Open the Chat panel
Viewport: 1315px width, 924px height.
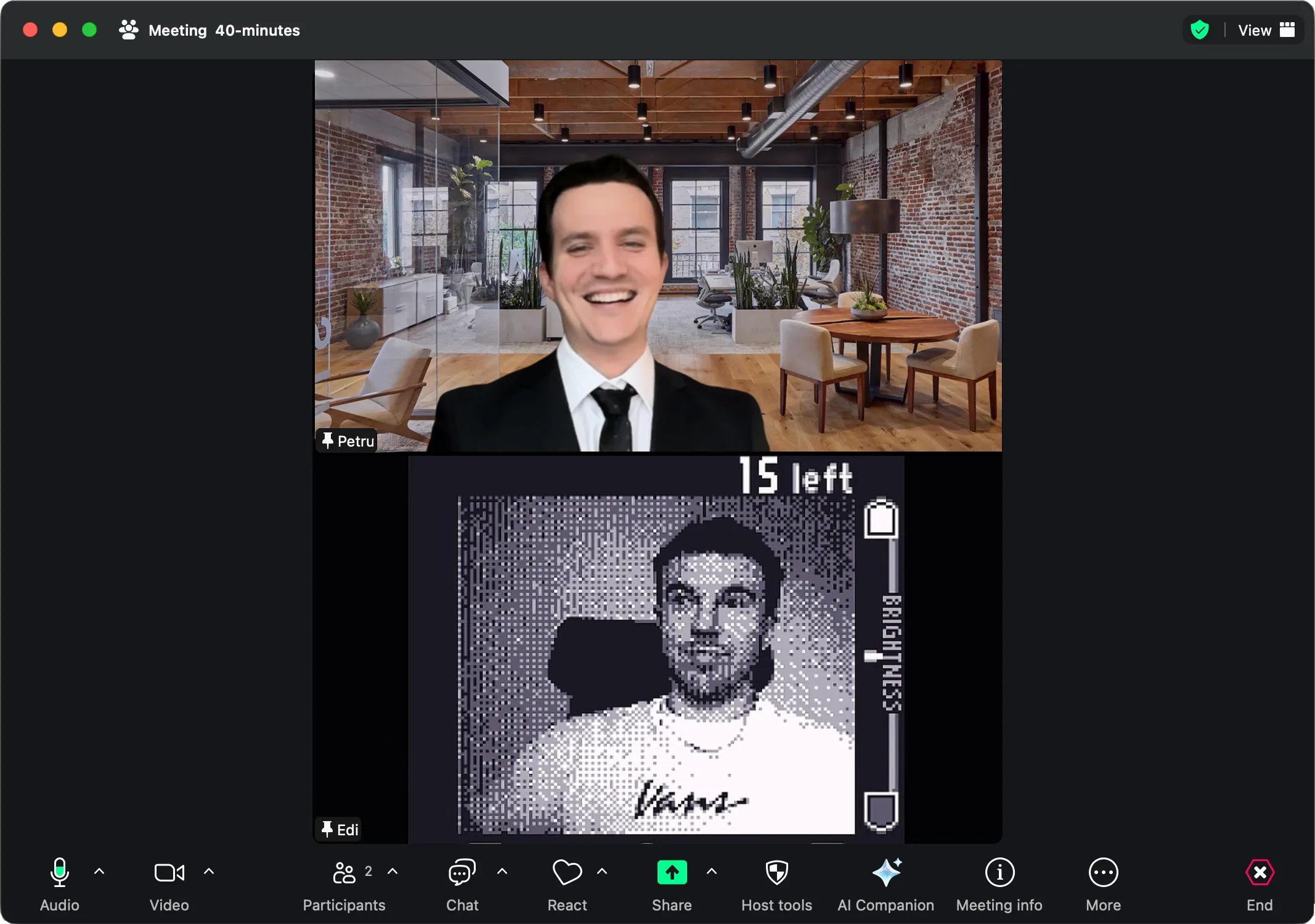pyautogui.click(x=462, y=872)
